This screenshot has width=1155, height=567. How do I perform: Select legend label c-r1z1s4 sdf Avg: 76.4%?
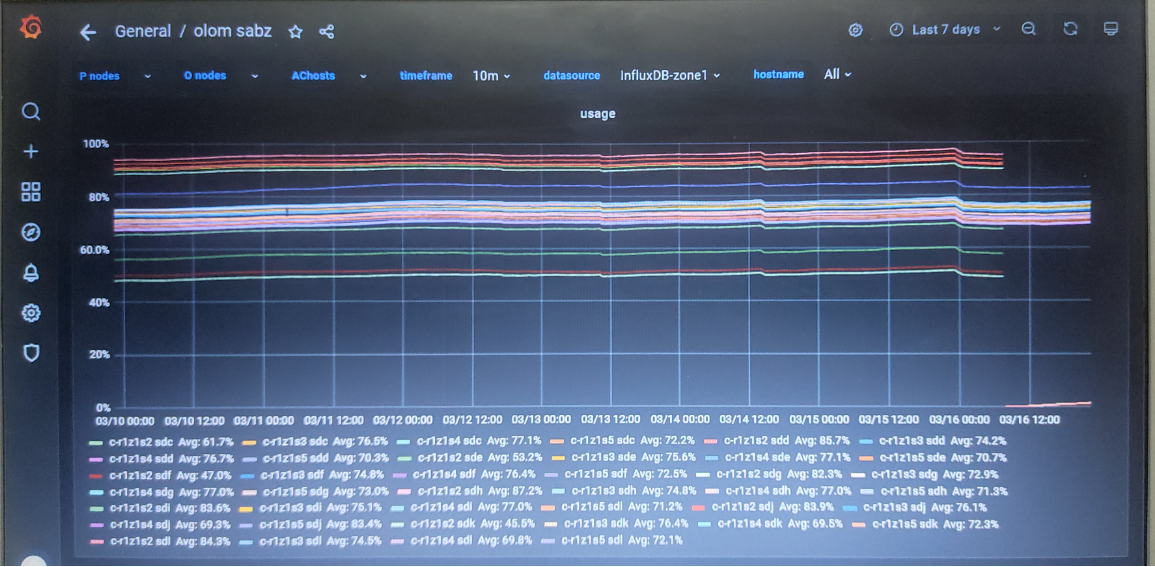pyautogui.click(x=473, y=475)
